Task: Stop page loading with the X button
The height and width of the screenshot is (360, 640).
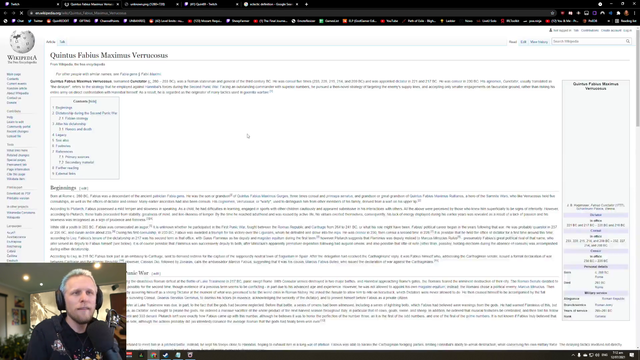Action: [x=21, y=13]
